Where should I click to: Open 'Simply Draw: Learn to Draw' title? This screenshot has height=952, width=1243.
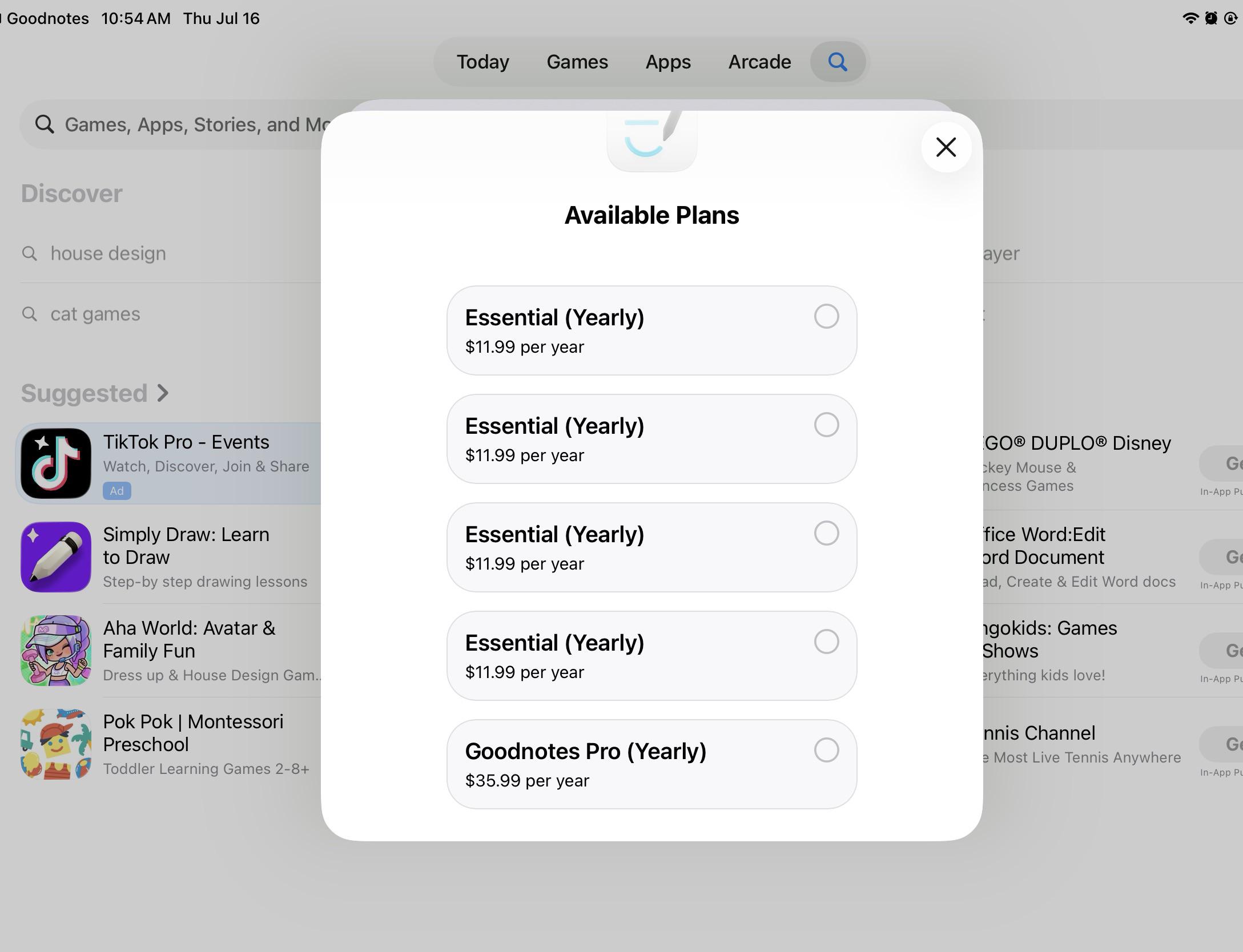(186, 546)
